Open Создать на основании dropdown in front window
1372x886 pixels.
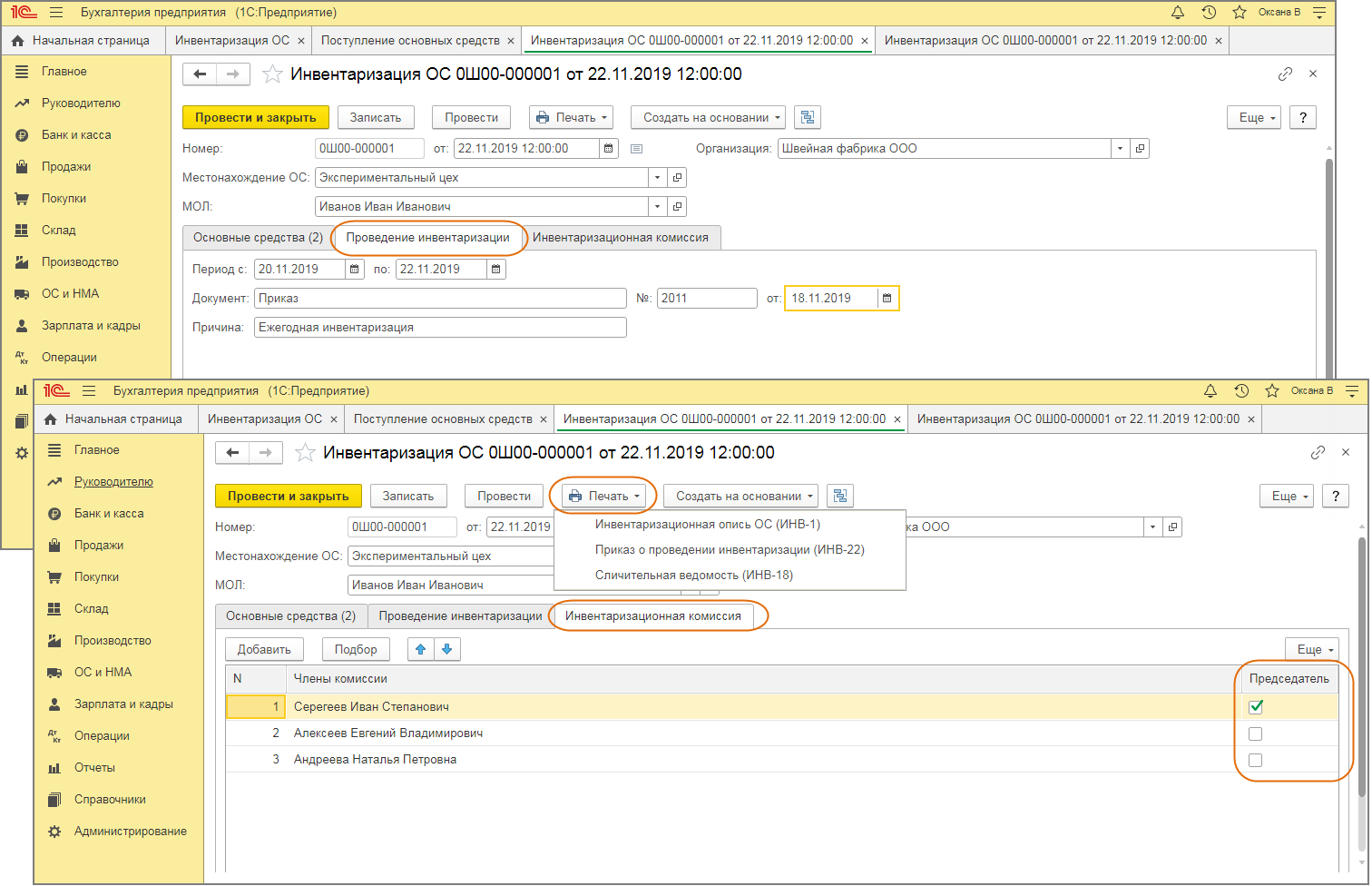point(740,496)
